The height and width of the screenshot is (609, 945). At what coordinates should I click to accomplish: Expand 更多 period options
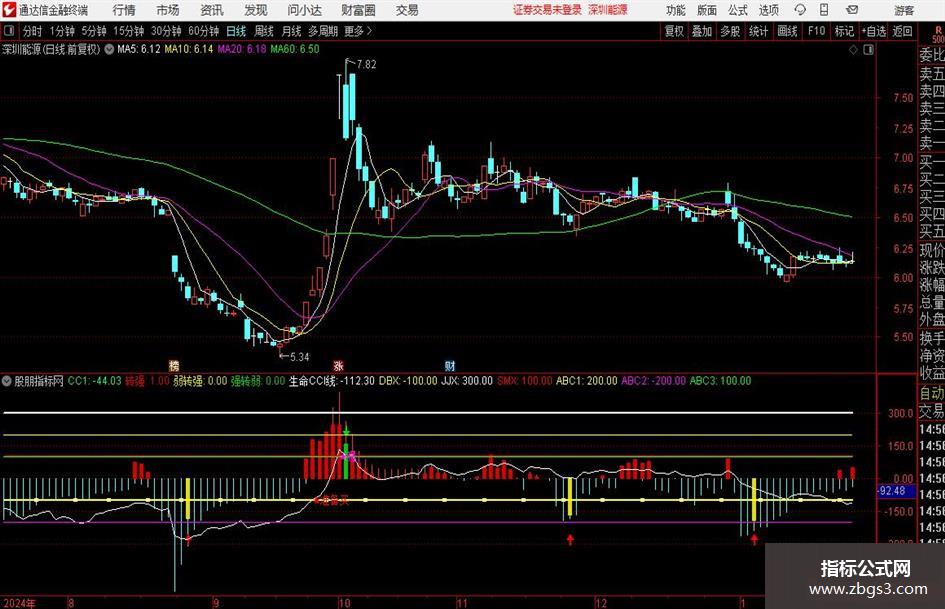[358, 31]
